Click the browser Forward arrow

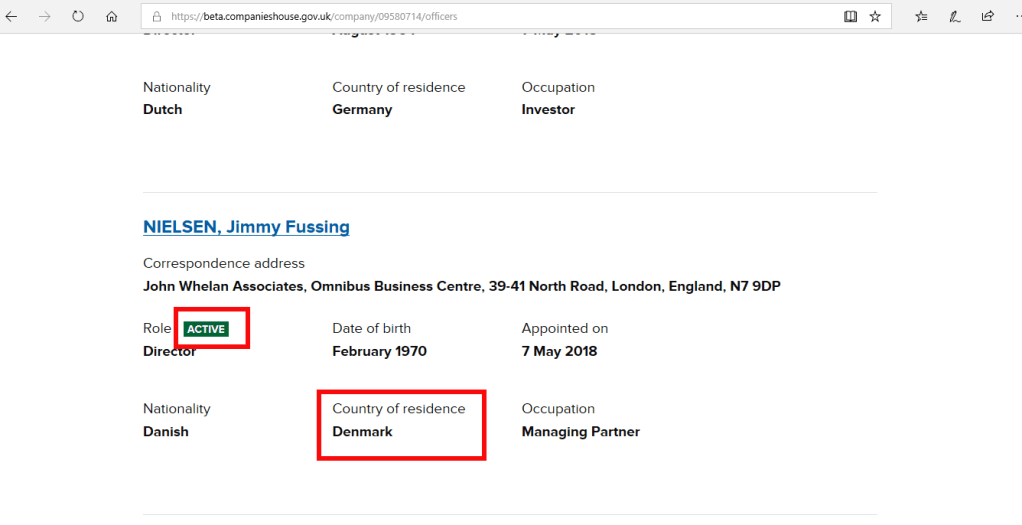pos(44,16)
